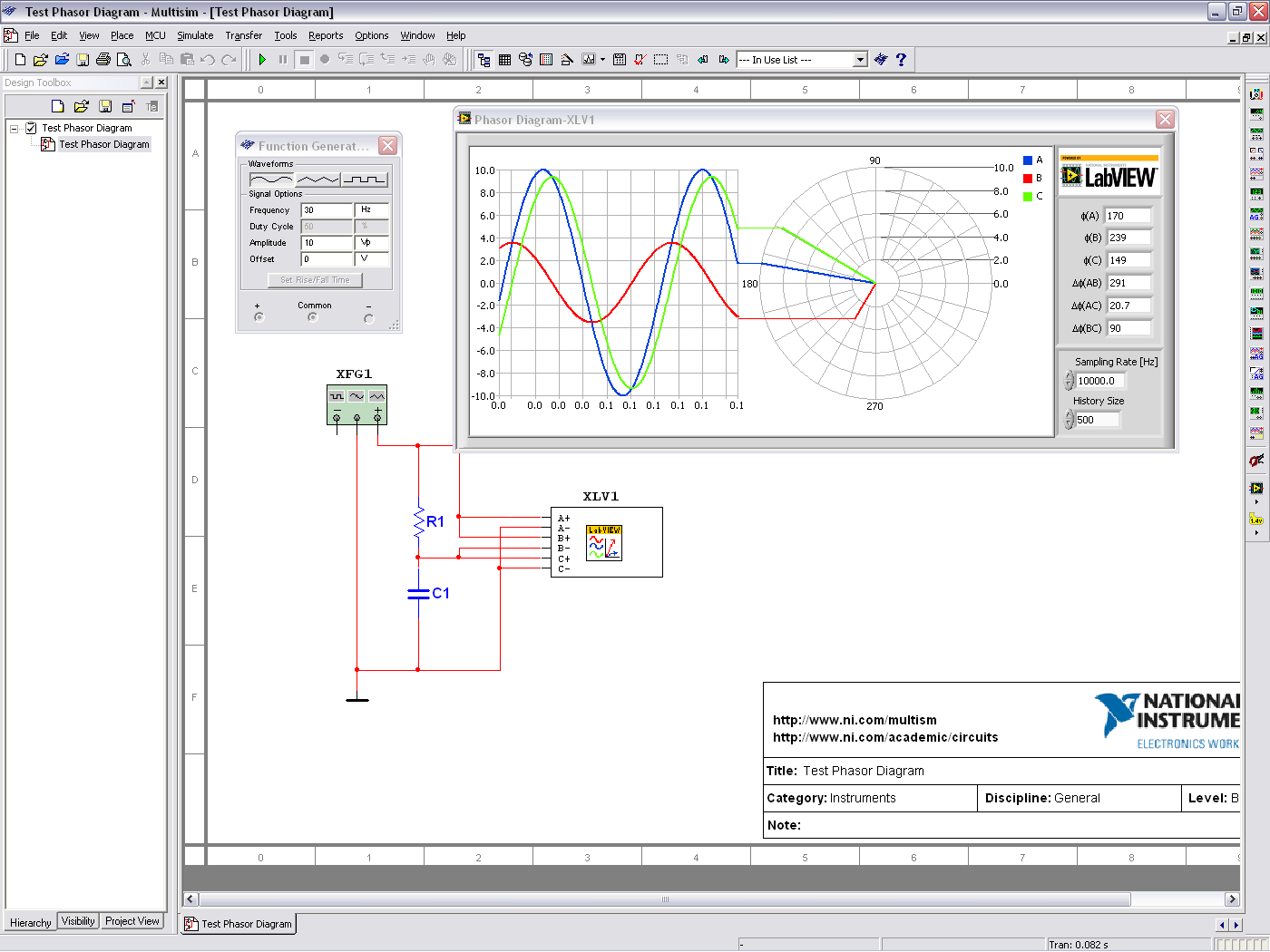Viewport: 1270px width, 952px height.
Task: Open the Database Manager icon
Action: coord(525,59)
